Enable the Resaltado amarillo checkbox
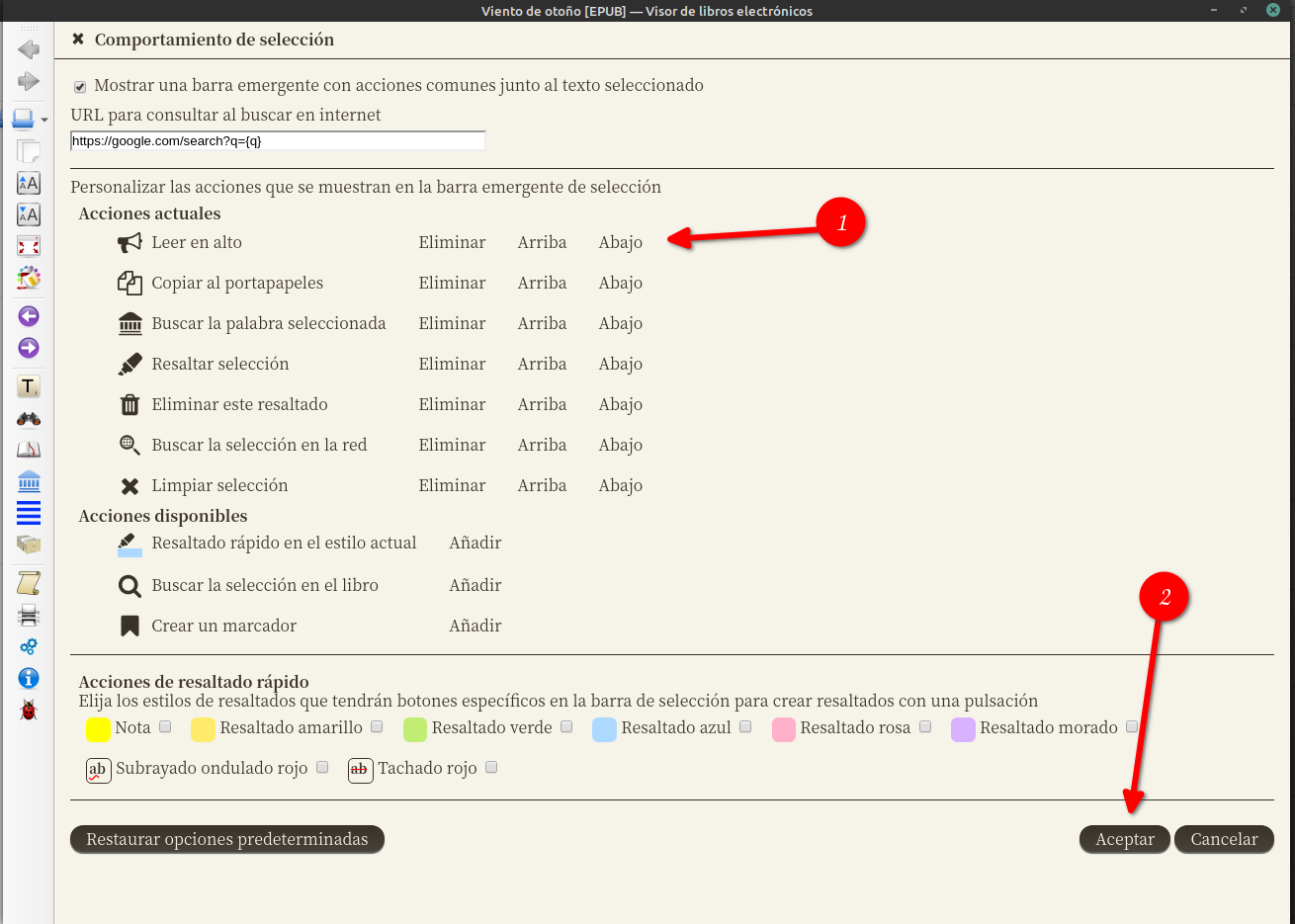The image size is (1295, 924). coord(377,726)
